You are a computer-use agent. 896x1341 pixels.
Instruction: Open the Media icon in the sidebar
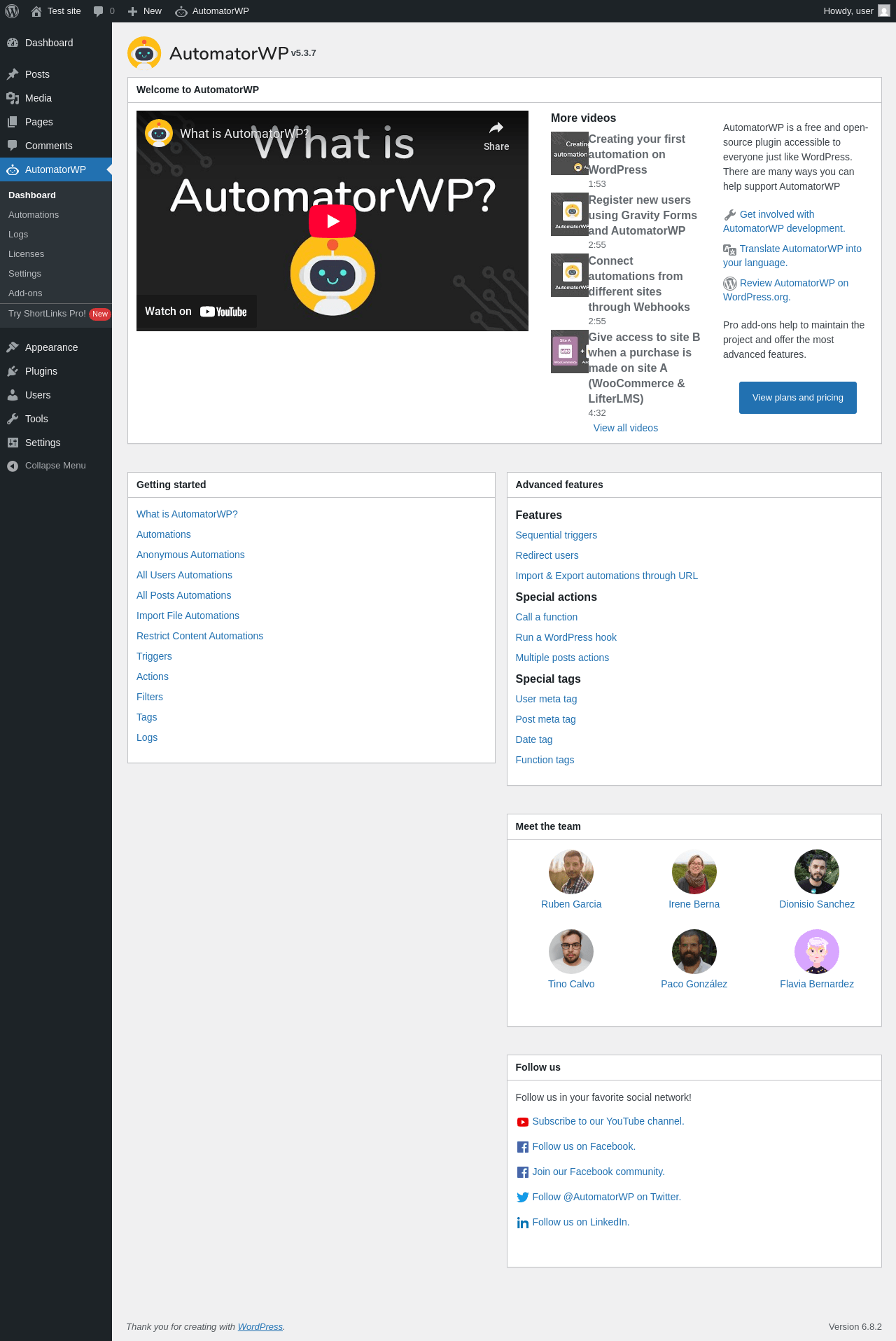(13, 98)
